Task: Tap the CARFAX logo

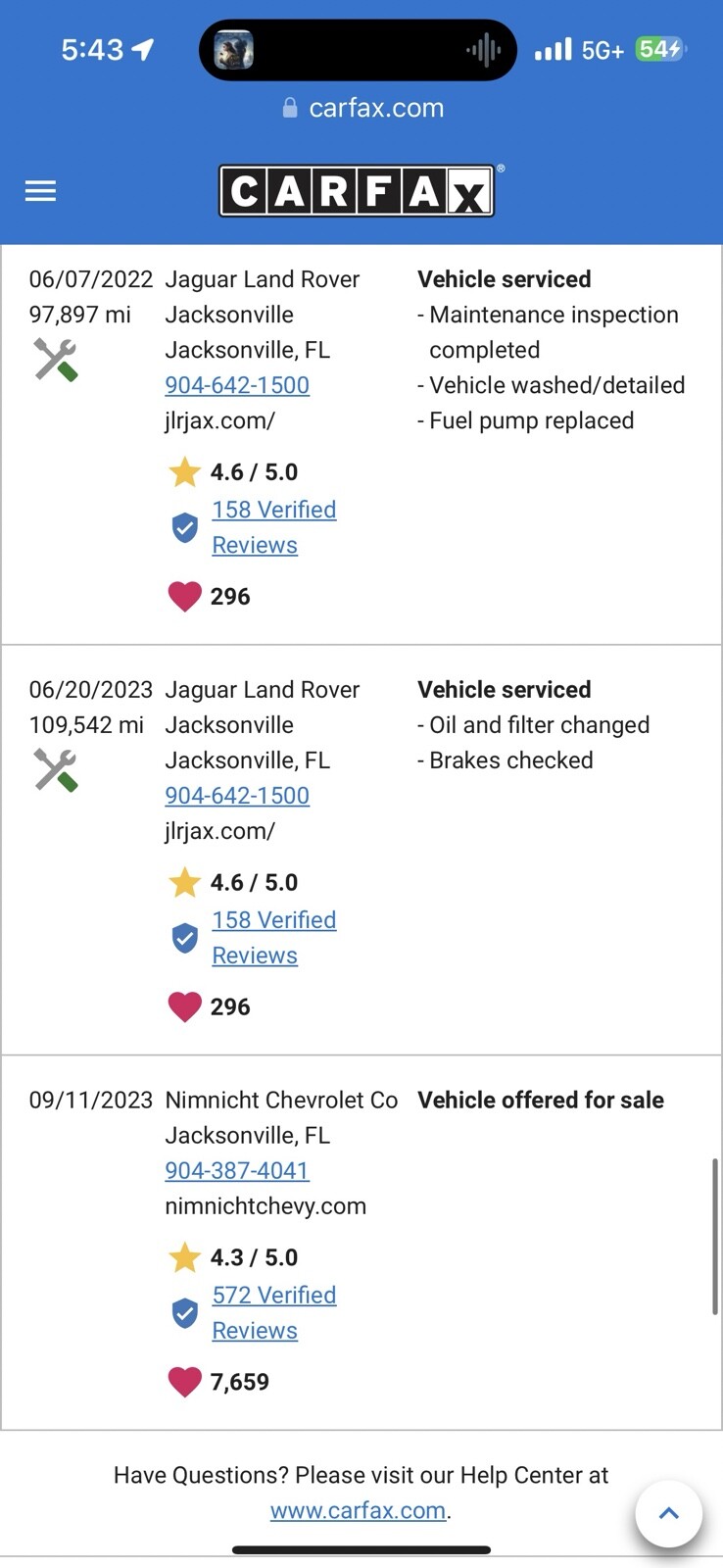Action: pos(357,191)
